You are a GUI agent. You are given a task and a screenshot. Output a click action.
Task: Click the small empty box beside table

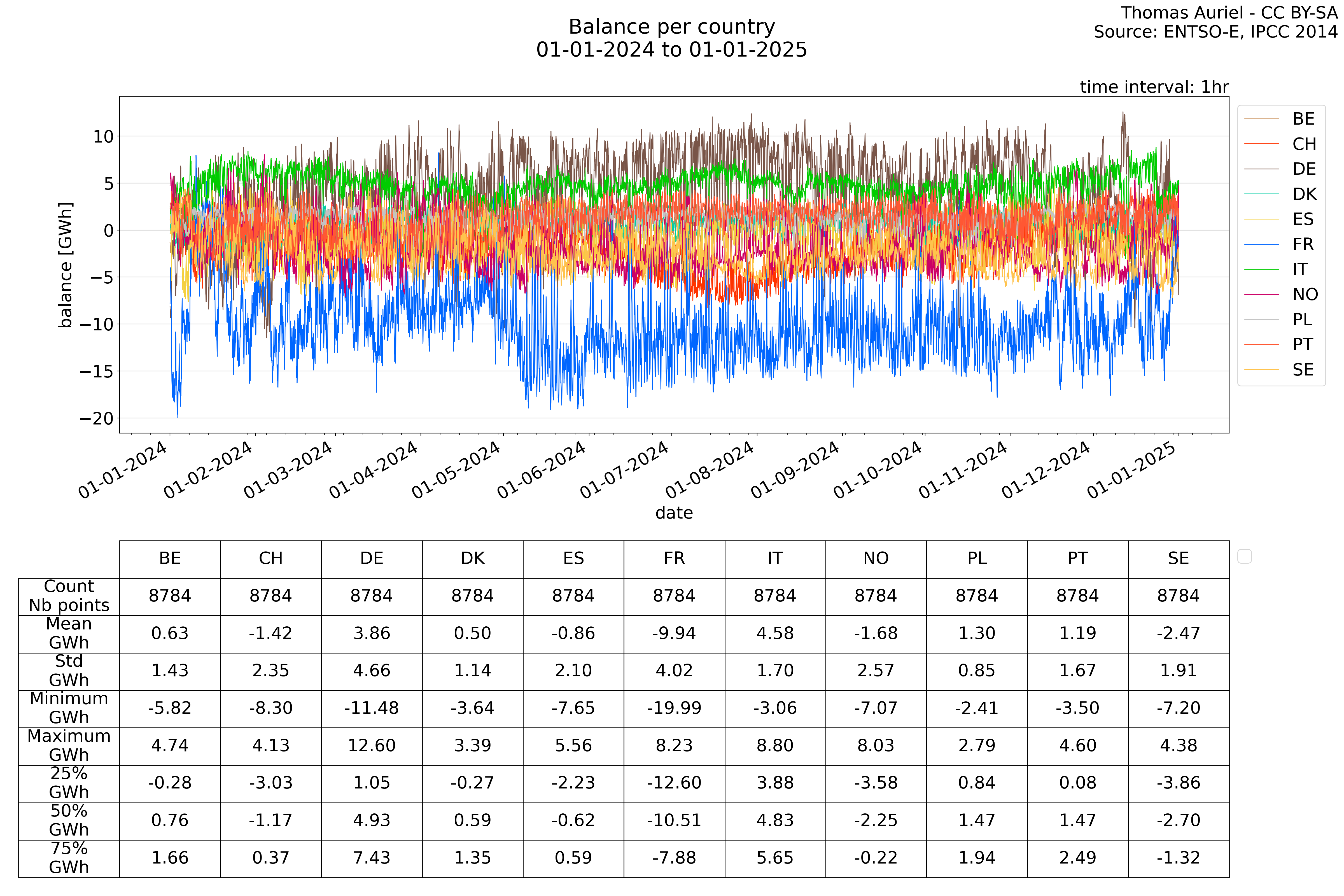pos(1245,556)
